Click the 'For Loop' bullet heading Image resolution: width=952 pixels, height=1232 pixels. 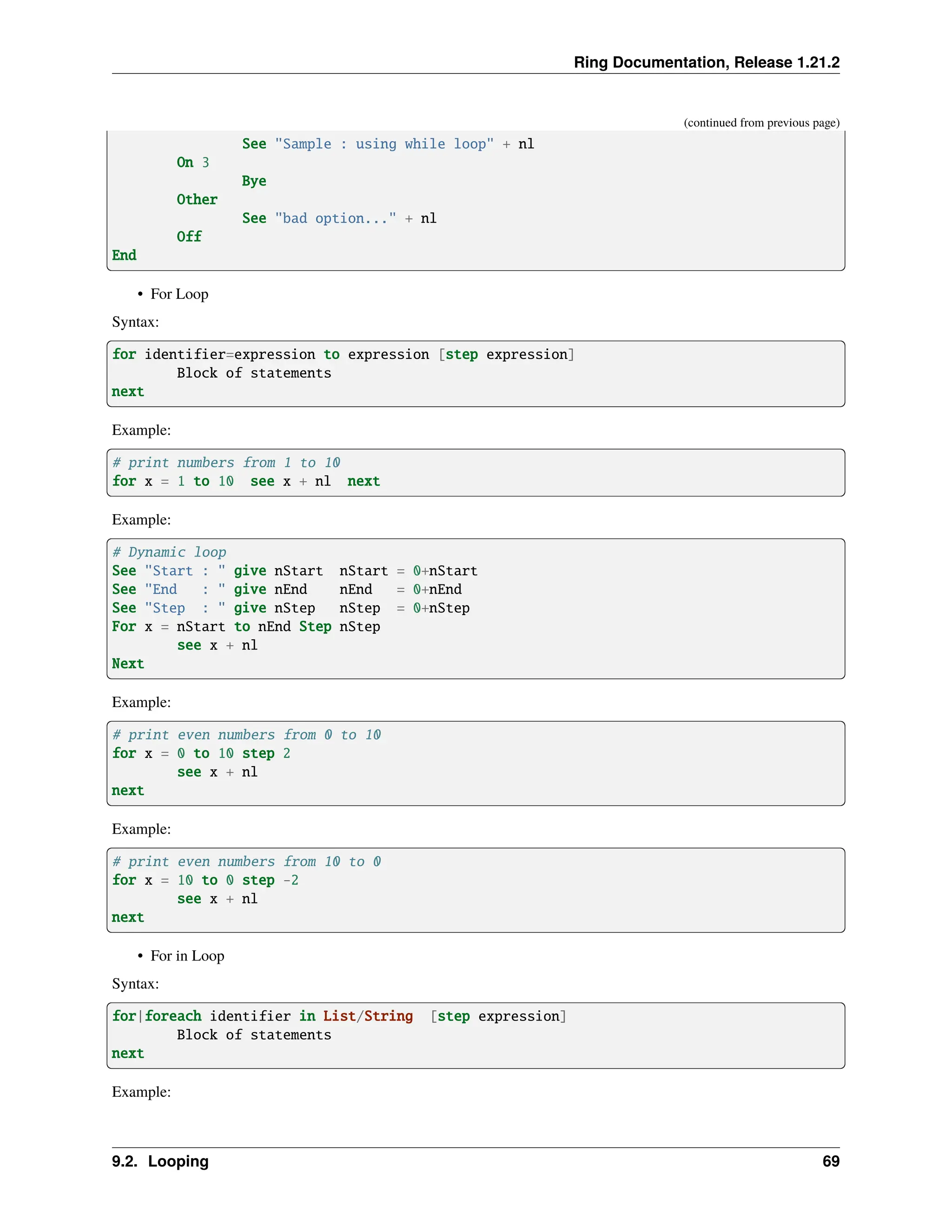179,294
